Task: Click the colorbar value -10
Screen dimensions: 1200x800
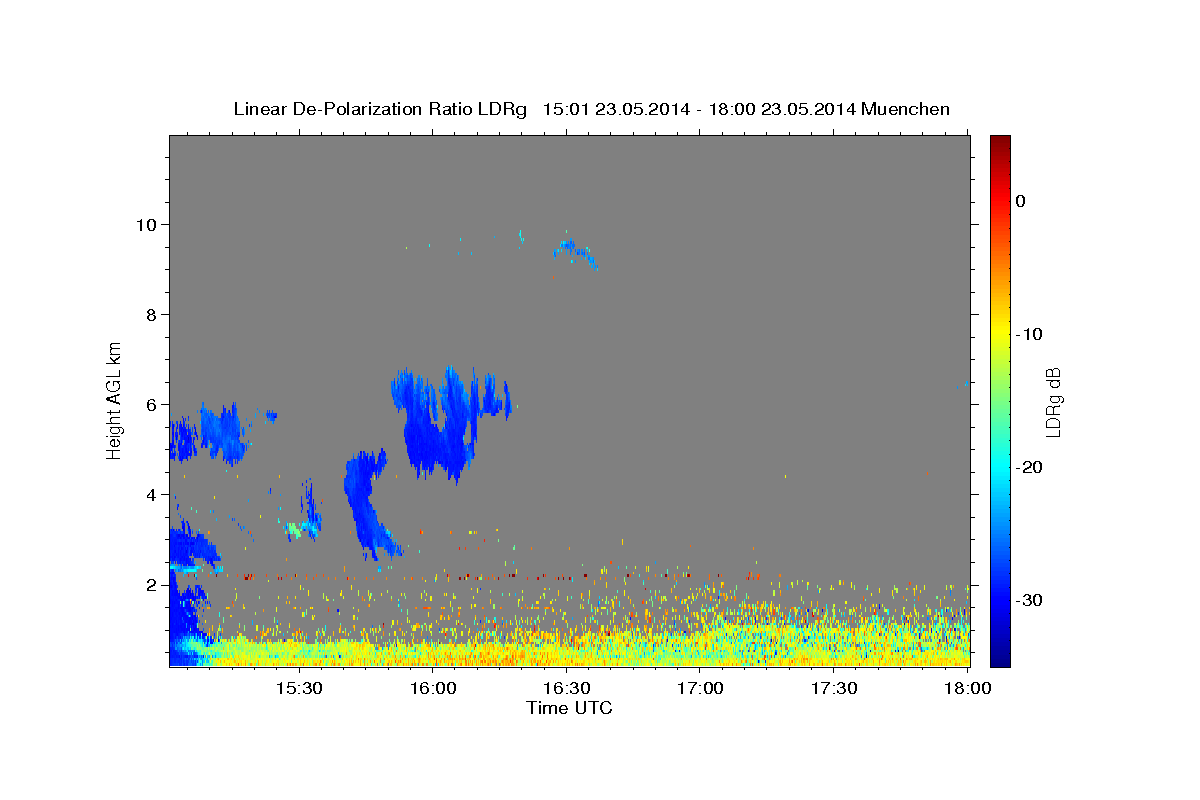Action: [1030, 334]
